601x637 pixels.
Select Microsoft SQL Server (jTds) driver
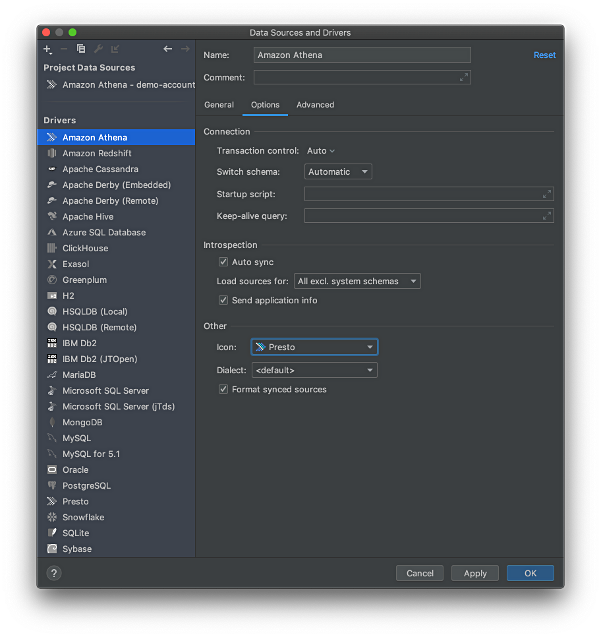(116, 407)
